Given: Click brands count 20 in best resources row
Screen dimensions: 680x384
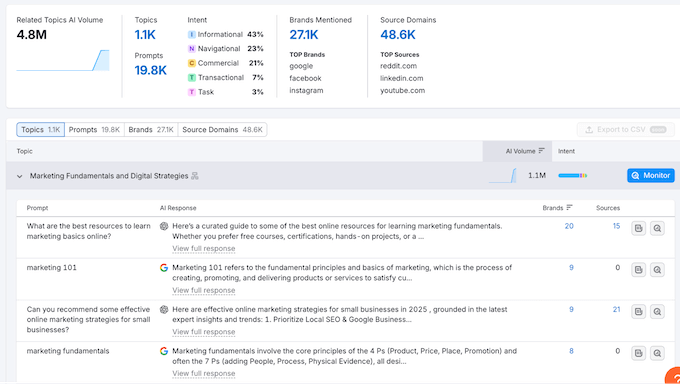Looking at the screenshot, I should 569,226.
